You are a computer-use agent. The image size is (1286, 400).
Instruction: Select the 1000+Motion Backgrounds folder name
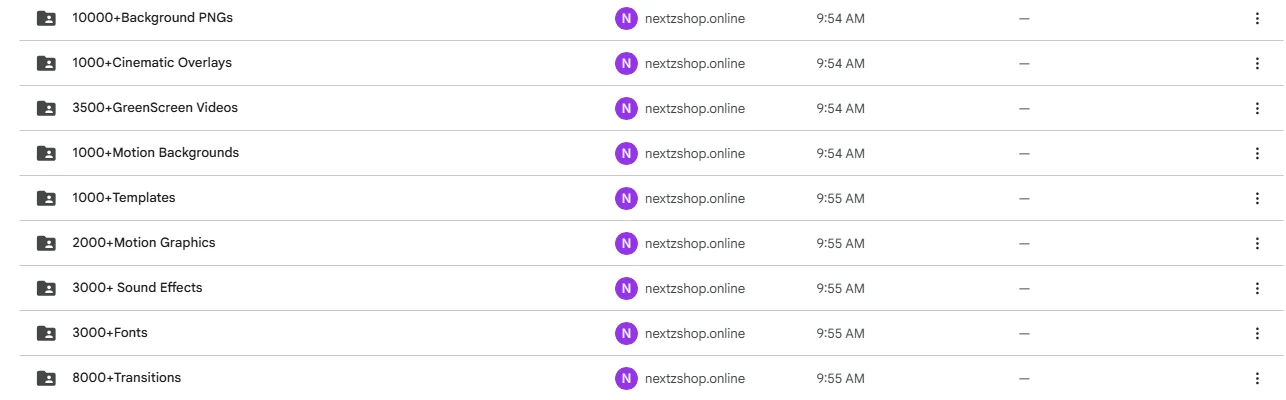pos(155,153)
